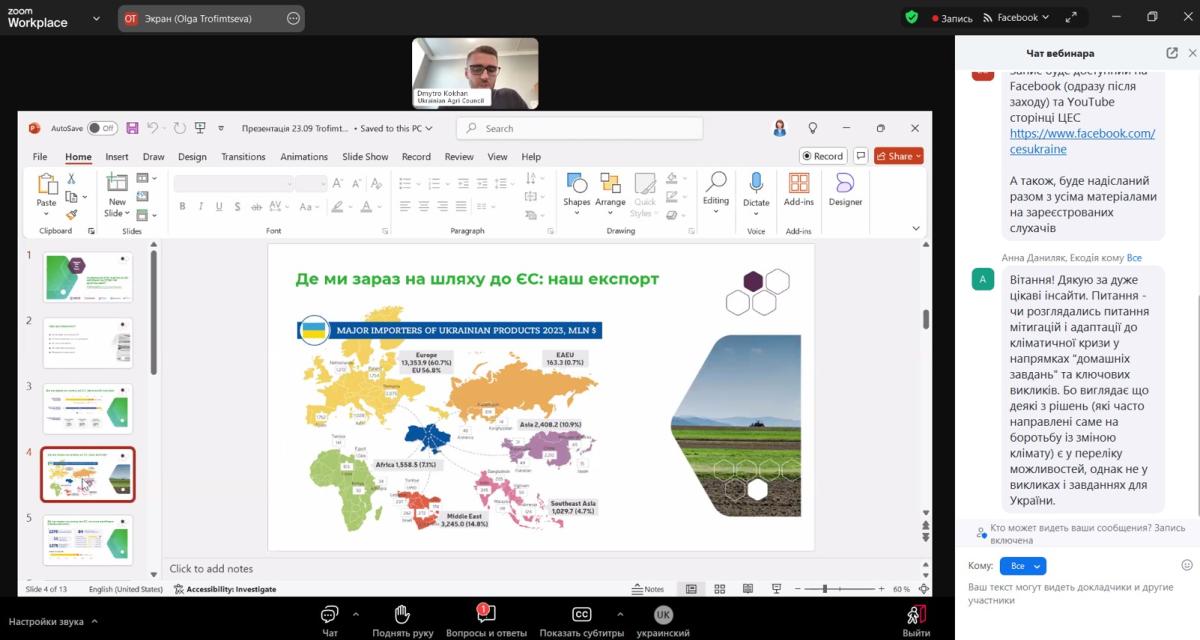Screen dimensions: 1200x640
Task: Click the Raise Hand icon in Zoom
Action: 402,614
